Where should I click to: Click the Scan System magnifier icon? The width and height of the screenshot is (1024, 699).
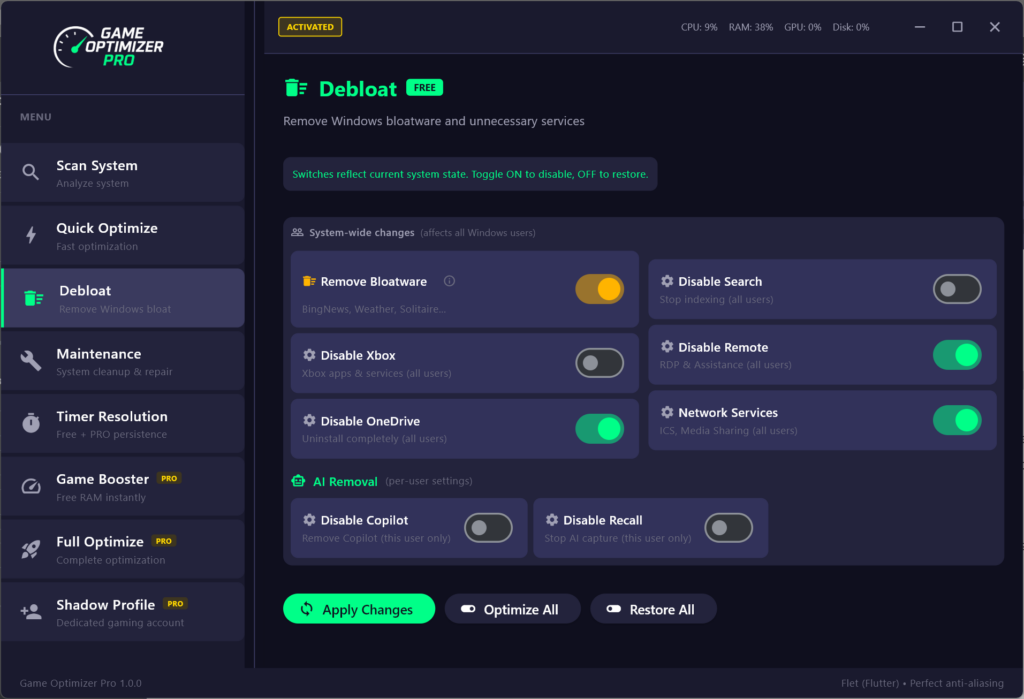[x=31, y=173]
